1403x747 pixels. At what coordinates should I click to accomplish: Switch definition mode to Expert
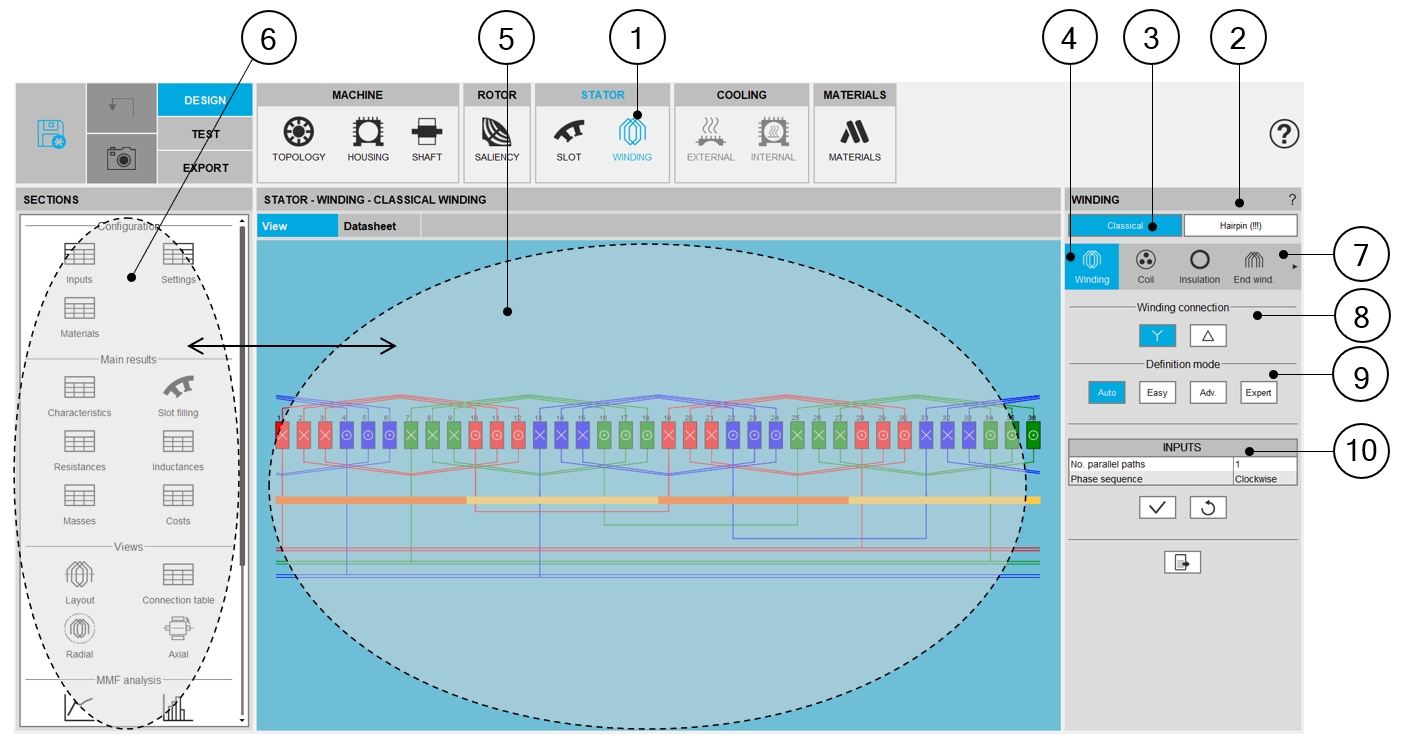tap(1258, 393)
